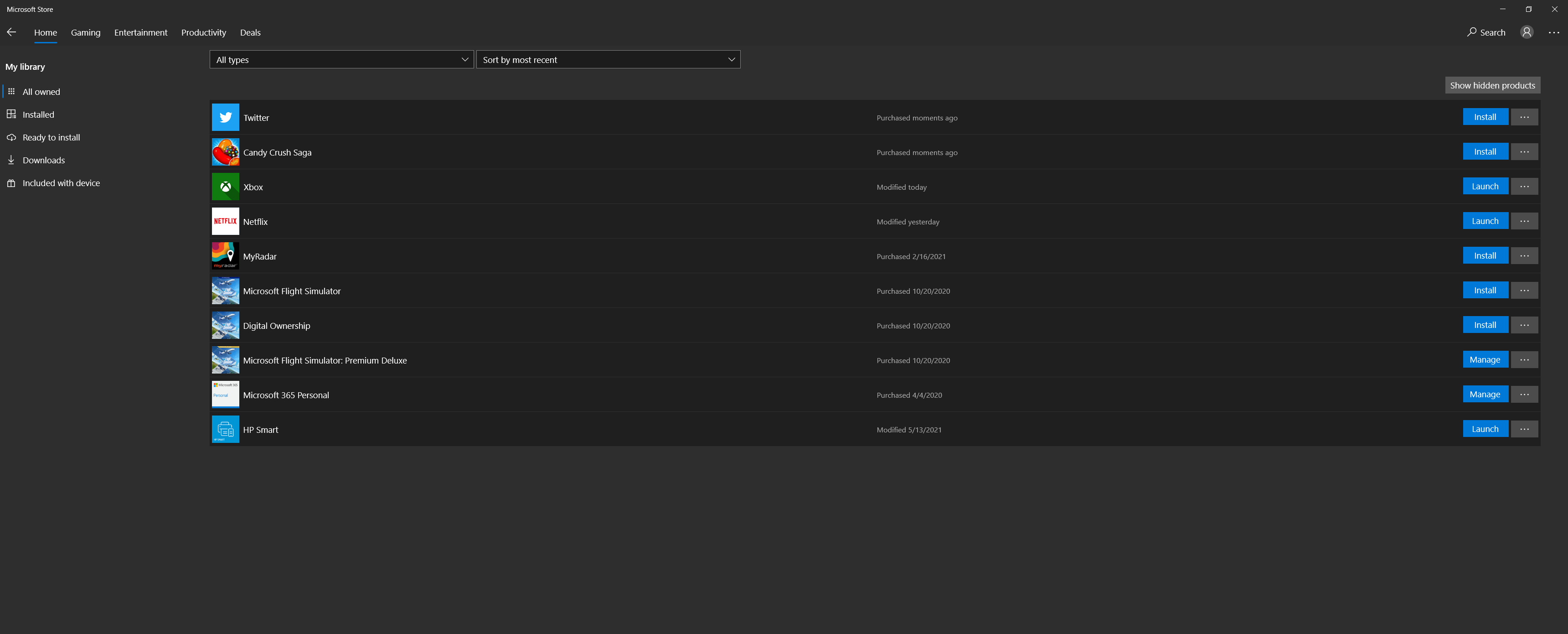
Task: Click the Candy Crush Saga app icon
Action: pyautogui.click(x=225, y=152)
